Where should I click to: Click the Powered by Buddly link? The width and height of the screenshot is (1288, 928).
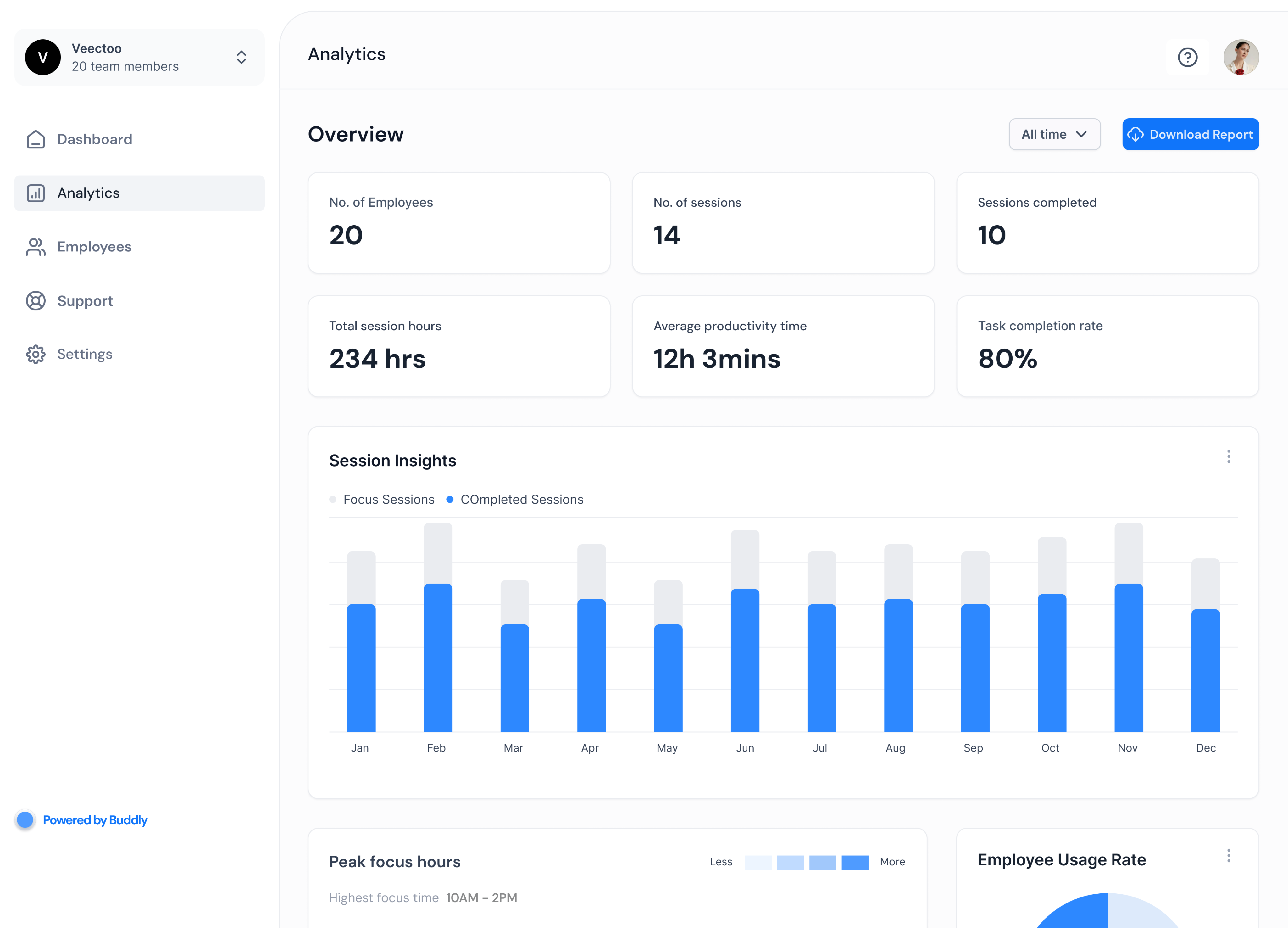[x=95, y=820]
